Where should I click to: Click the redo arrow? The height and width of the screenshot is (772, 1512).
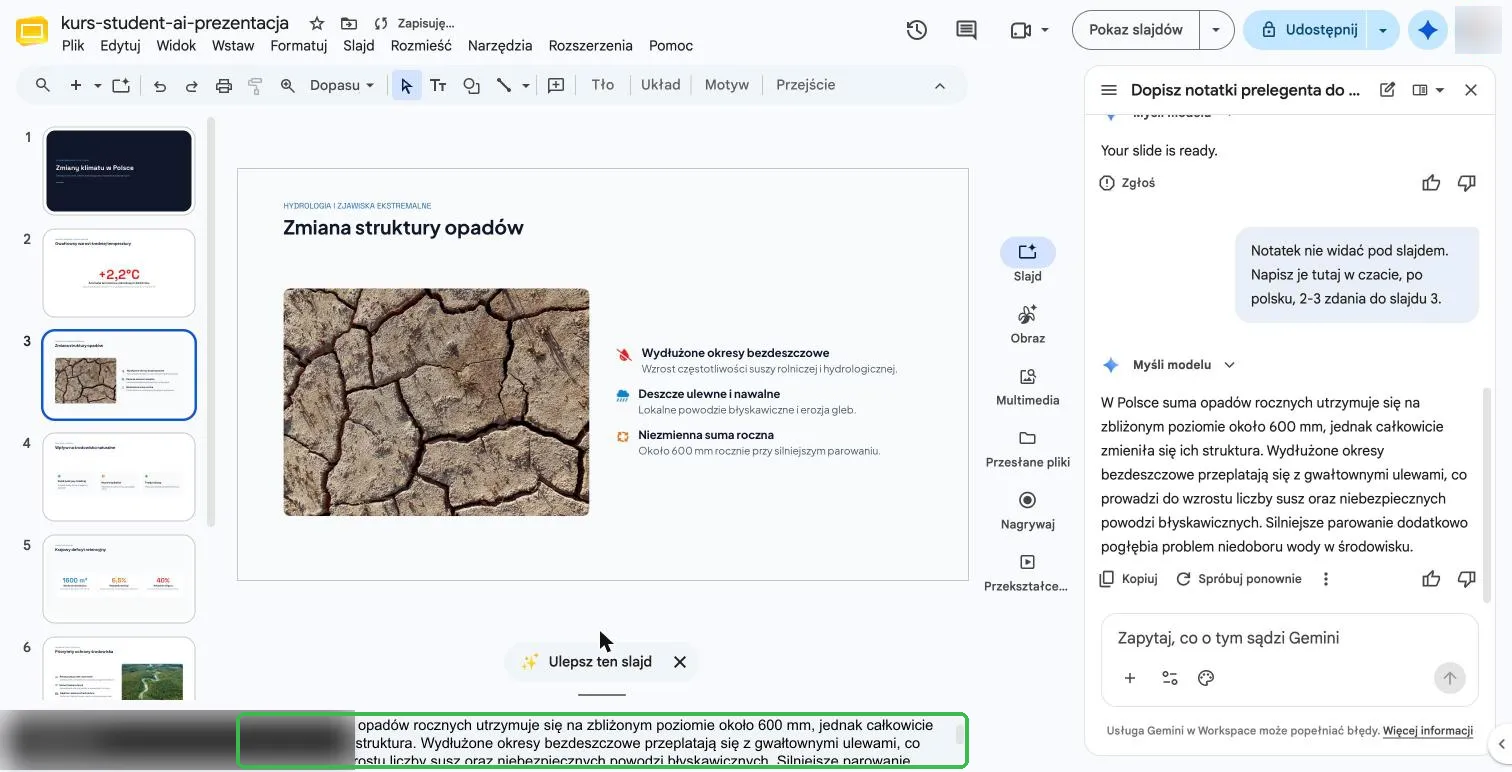pos(191,85)
